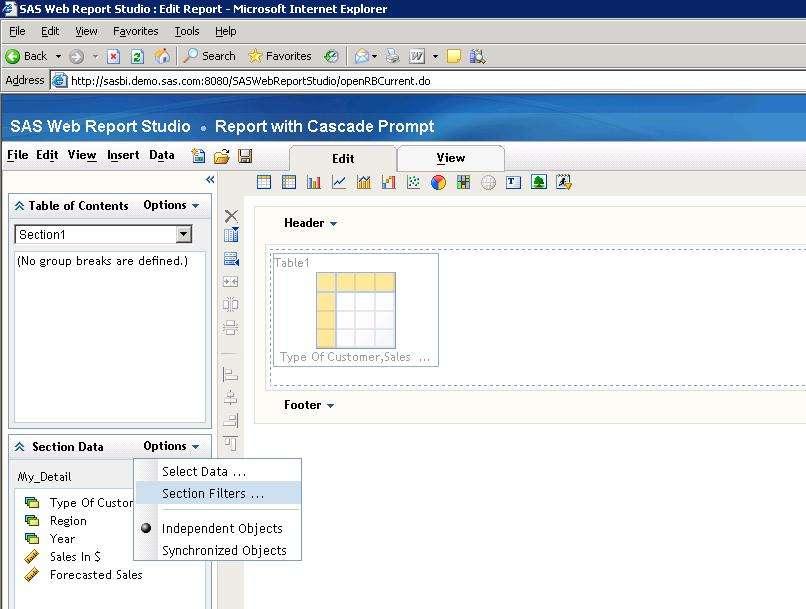Image resolution: width=806 pixels, height=609 pixels.
Task: Insert a bar-line chart object
Action: [x=363, y=182]
